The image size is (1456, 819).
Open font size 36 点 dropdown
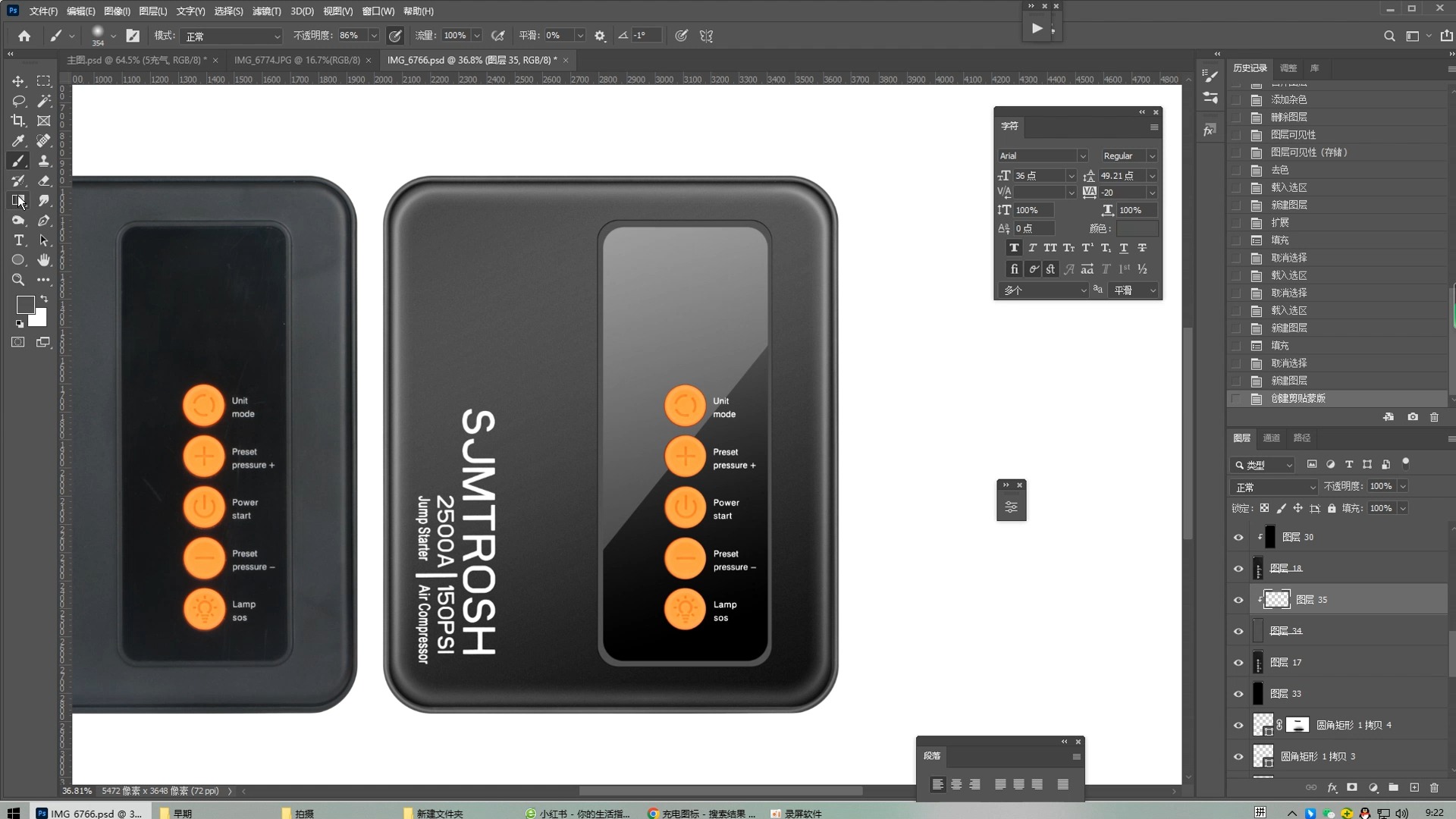click(x=1072, y=176)
